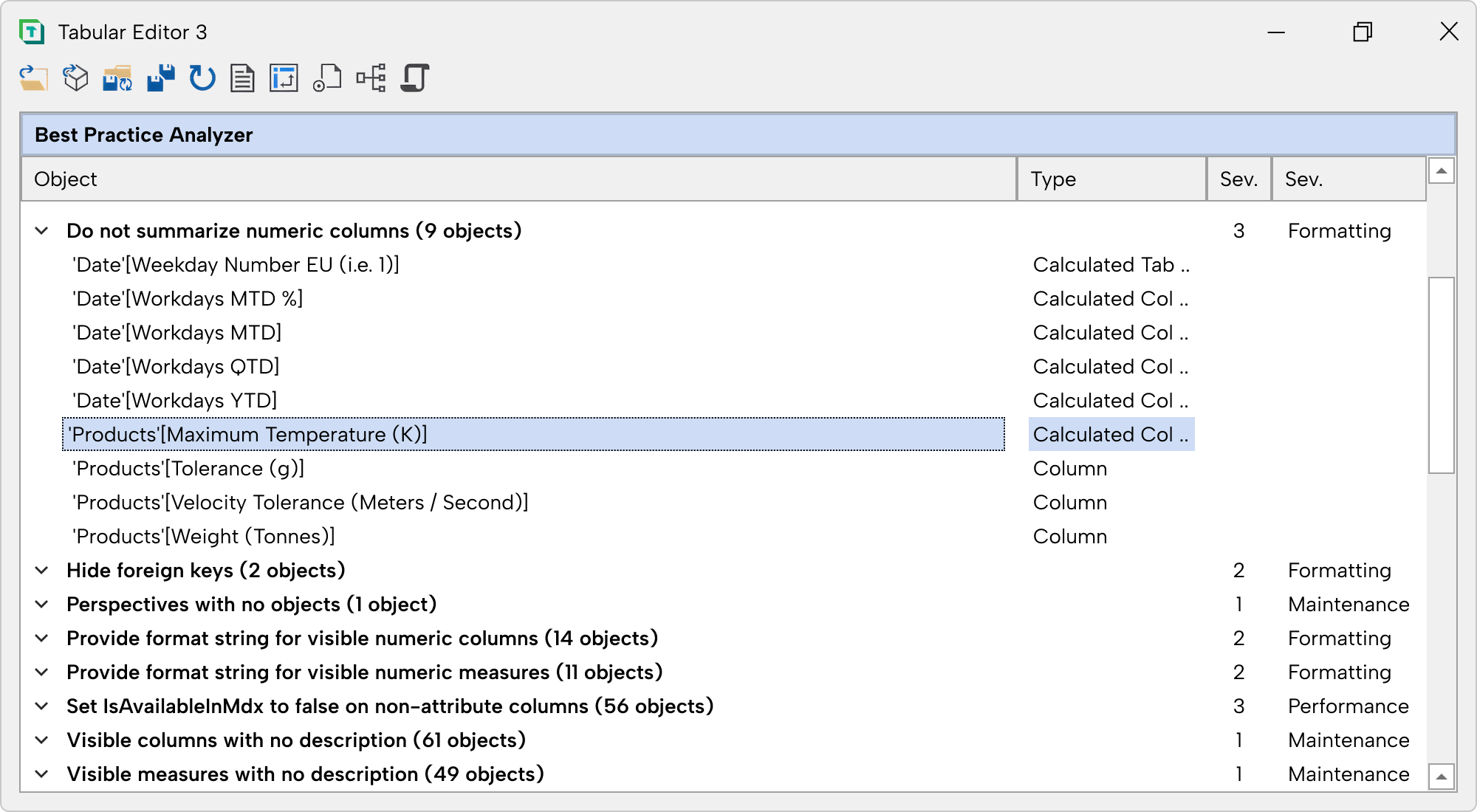Click the Best Practice Analyzer panel title
1477x812 pixels.
tap(144, 135)
